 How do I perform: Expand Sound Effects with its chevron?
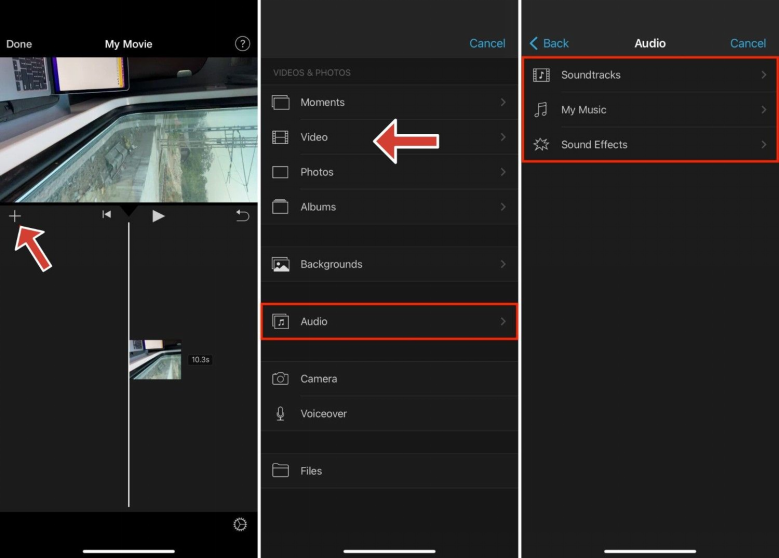tap(764, 145)
